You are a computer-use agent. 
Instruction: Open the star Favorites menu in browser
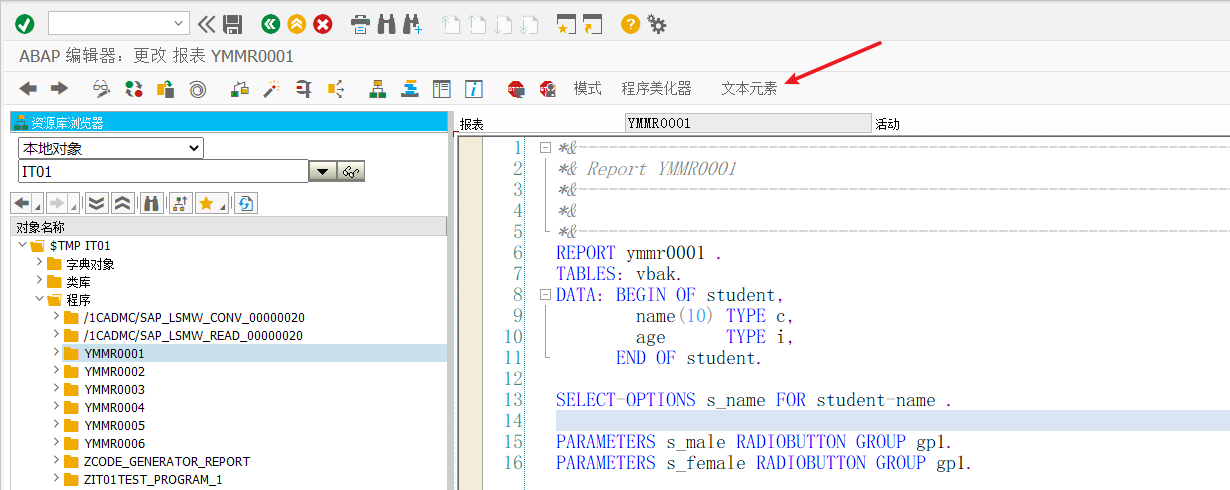tap(211, 203)
